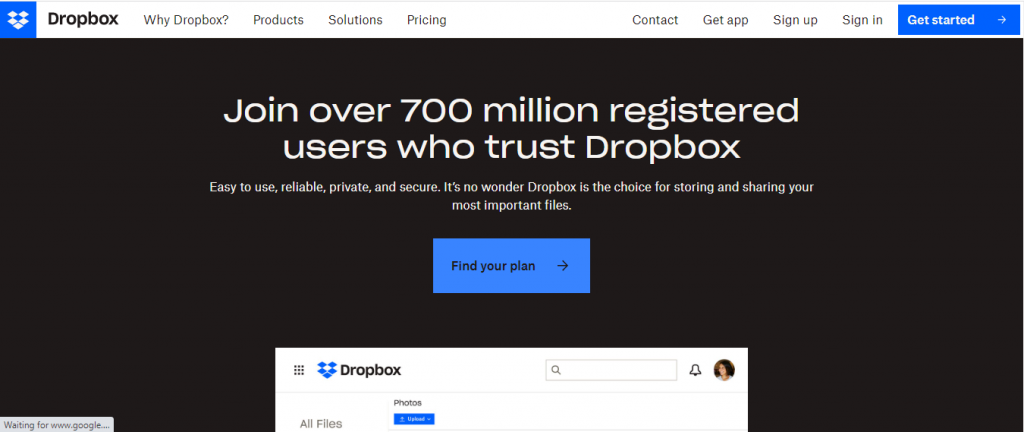
Task: Click the magnifier icon in preview search
Action: [556, 370]
